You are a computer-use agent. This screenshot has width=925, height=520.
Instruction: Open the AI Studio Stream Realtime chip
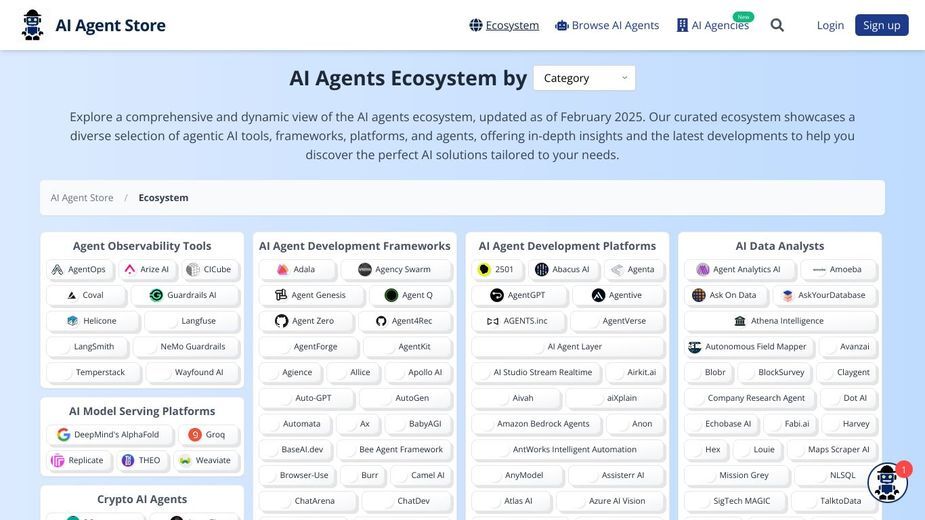(537, 372)
